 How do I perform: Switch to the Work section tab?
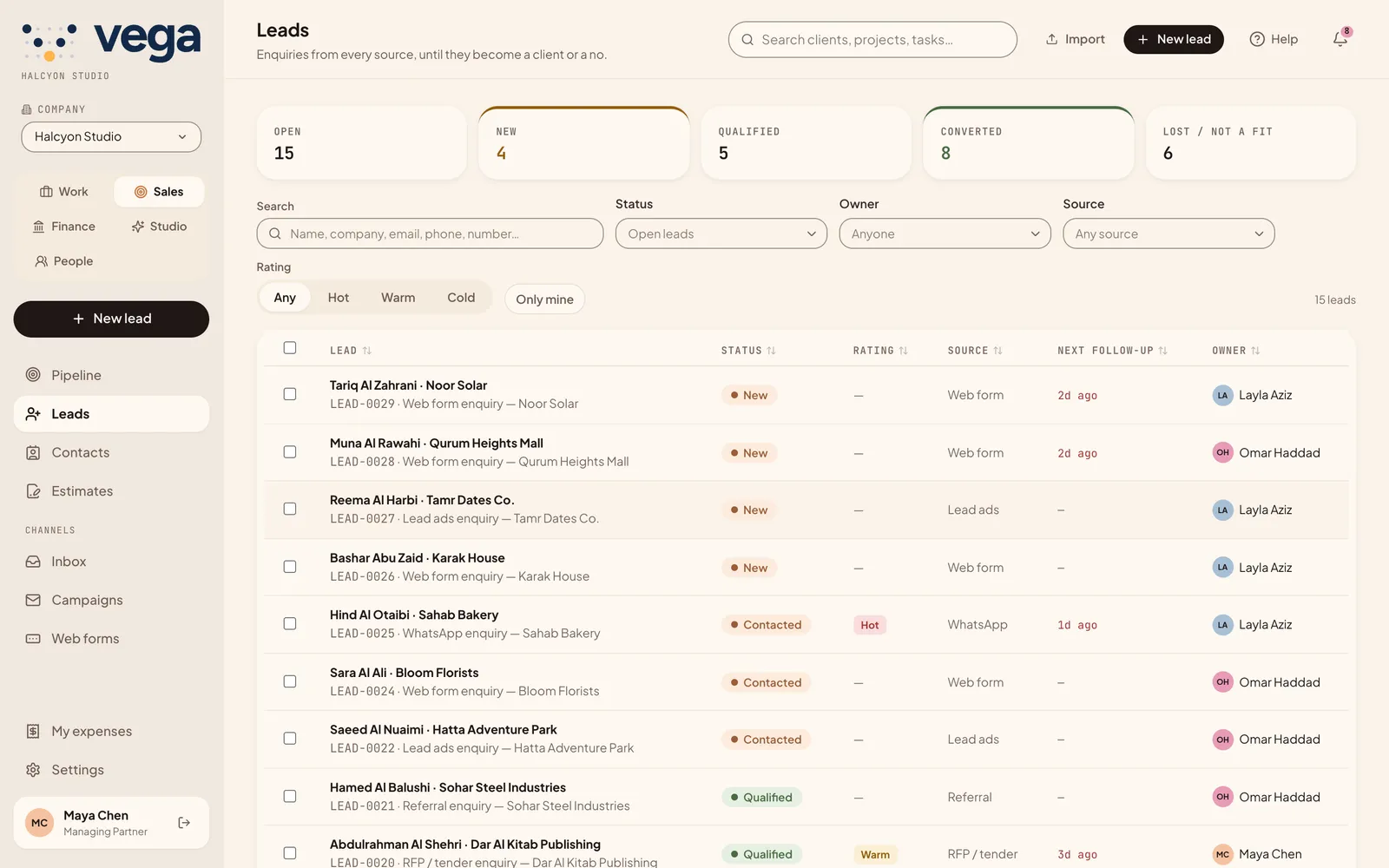[64, 192]
